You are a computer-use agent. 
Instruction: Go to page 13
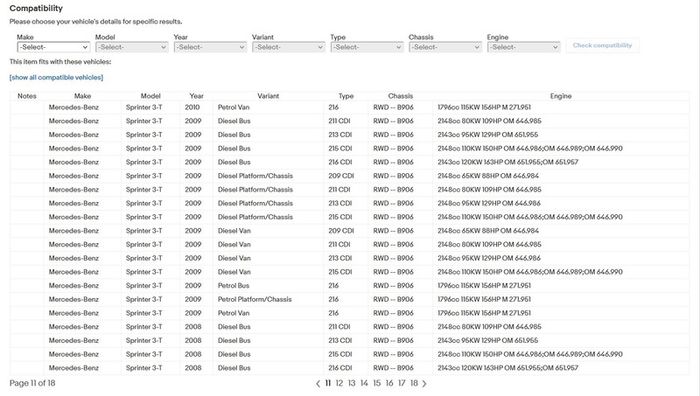(x=352, y=383)
